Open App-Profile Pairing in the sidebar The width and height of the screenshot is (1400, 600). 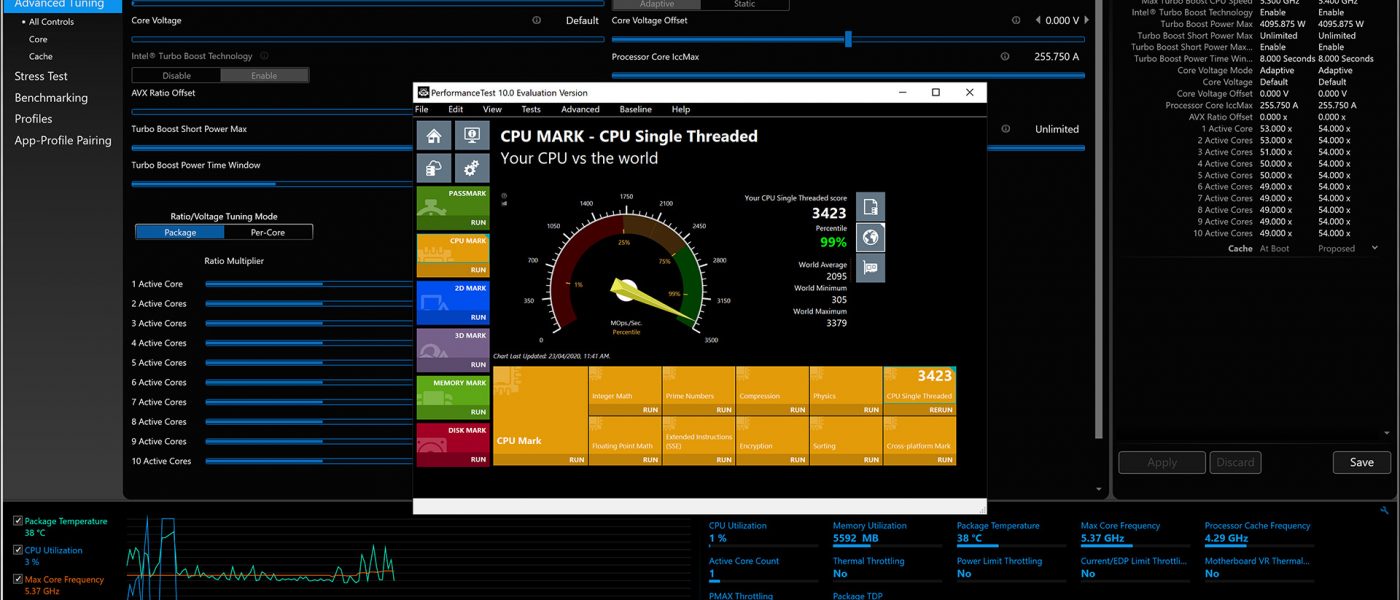63,141
